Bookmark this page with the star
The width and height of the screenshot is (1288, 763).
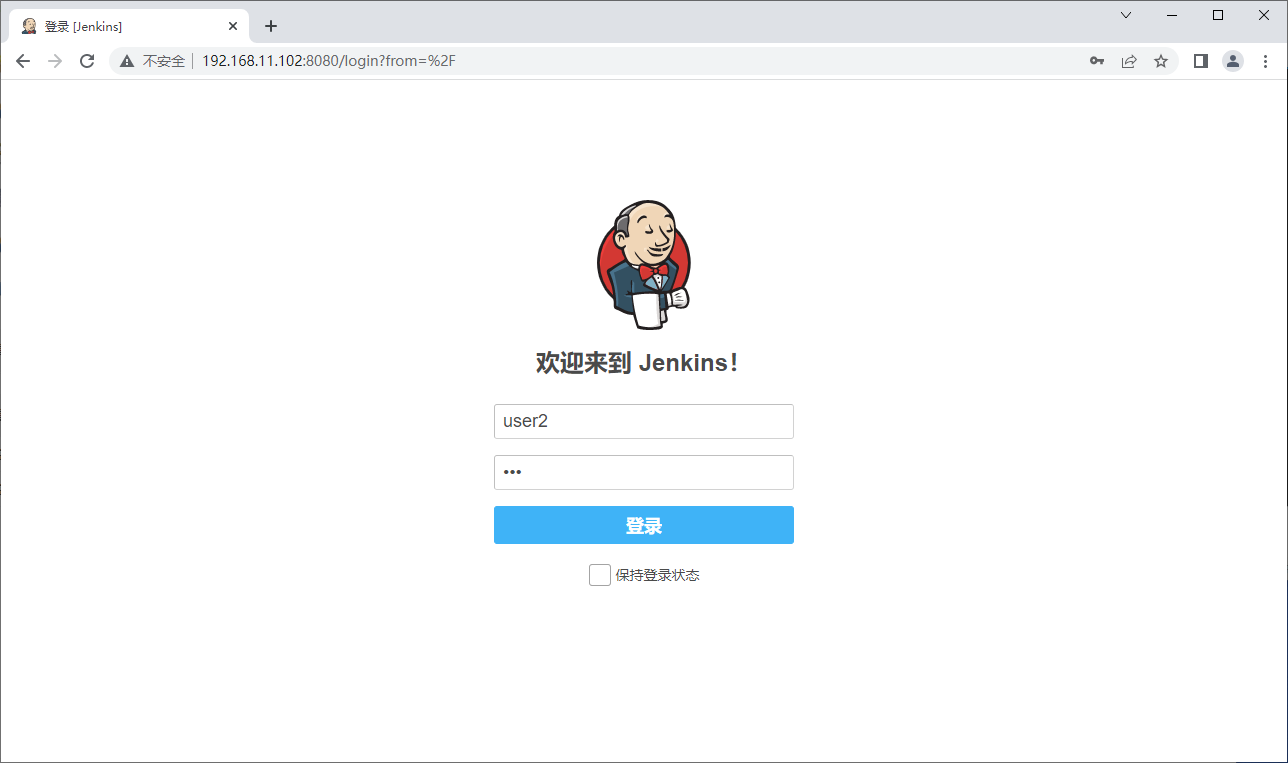(x=1161, y=61)
